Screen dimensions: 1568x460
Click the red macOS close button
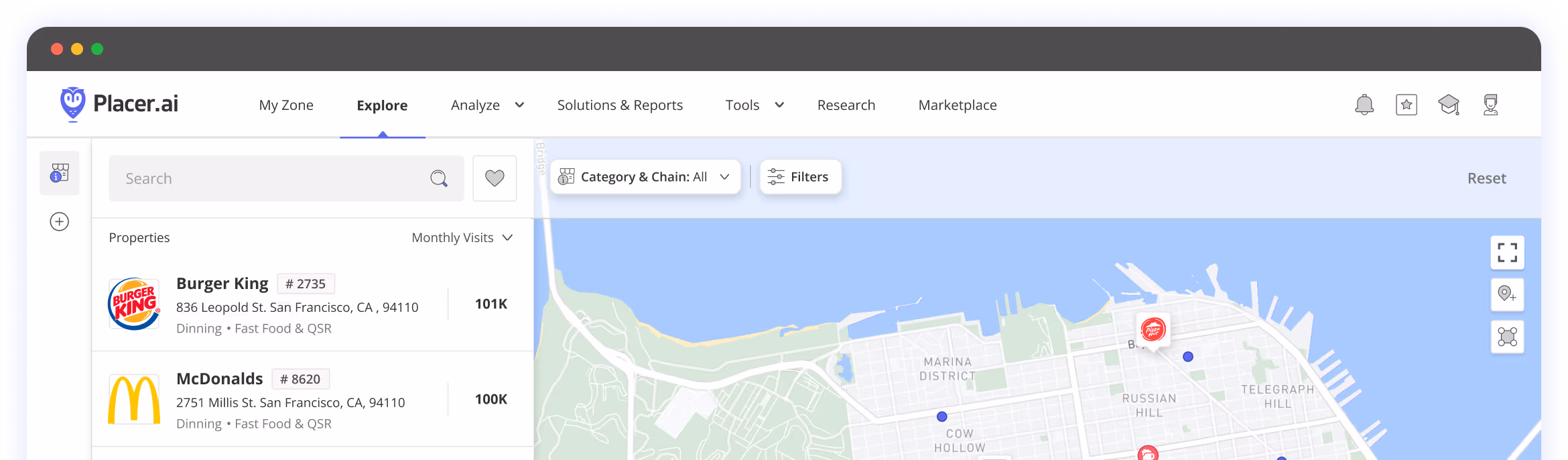tap(57, 49)
